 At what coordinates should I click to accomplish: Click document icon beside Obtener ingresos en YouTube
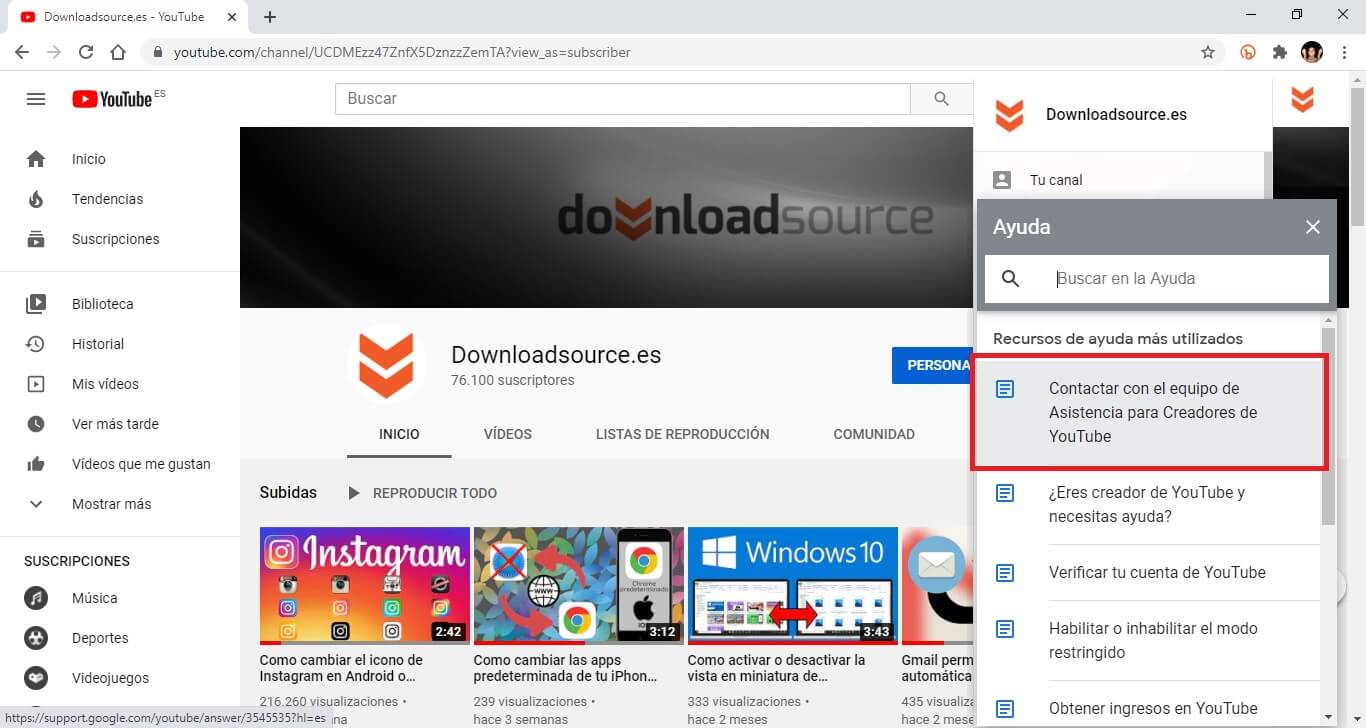click(x=1006, y=709)
